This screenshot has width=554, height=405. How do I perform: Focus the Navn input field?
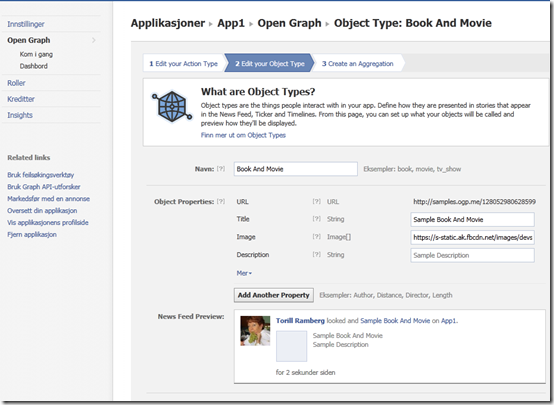(295, 169)
